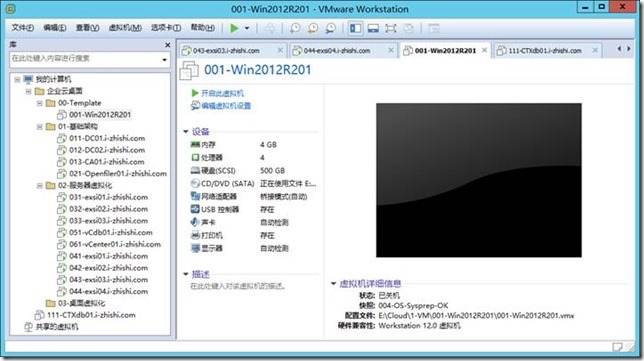This screenshot has width=644, height=361.
Task: Close the 001-Win2012R201 tab
Action: [484, 50]
